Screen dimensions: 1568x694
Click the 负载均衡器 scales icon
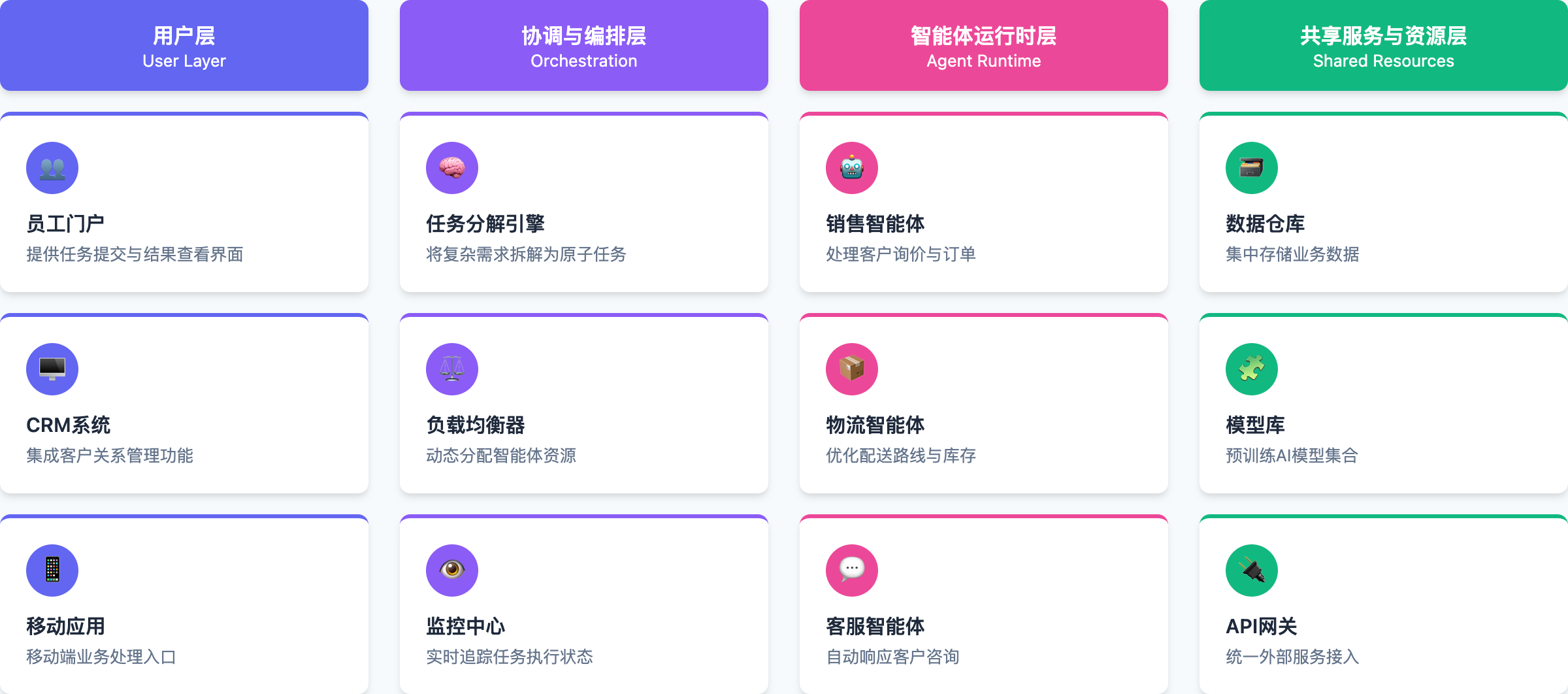tap(452, 369)
